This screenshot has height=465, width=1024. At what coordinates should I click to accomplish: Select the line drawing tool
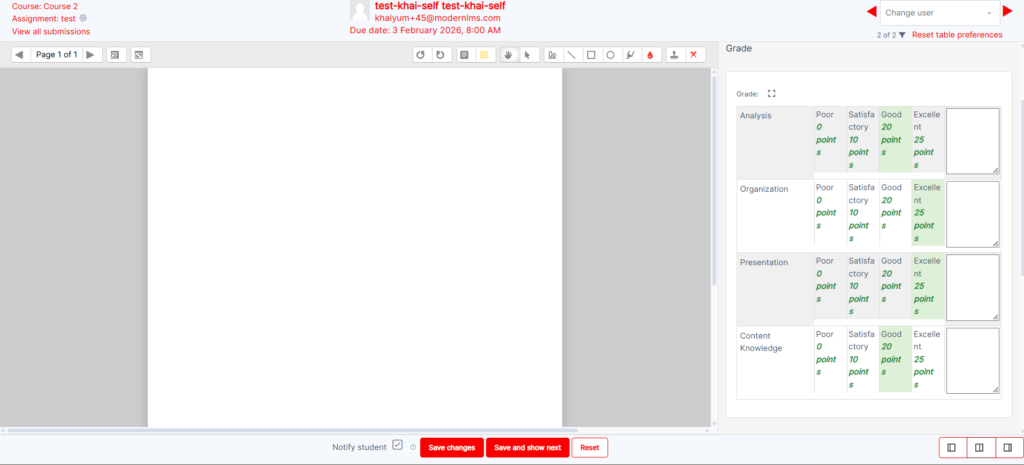tap(571, 56)
